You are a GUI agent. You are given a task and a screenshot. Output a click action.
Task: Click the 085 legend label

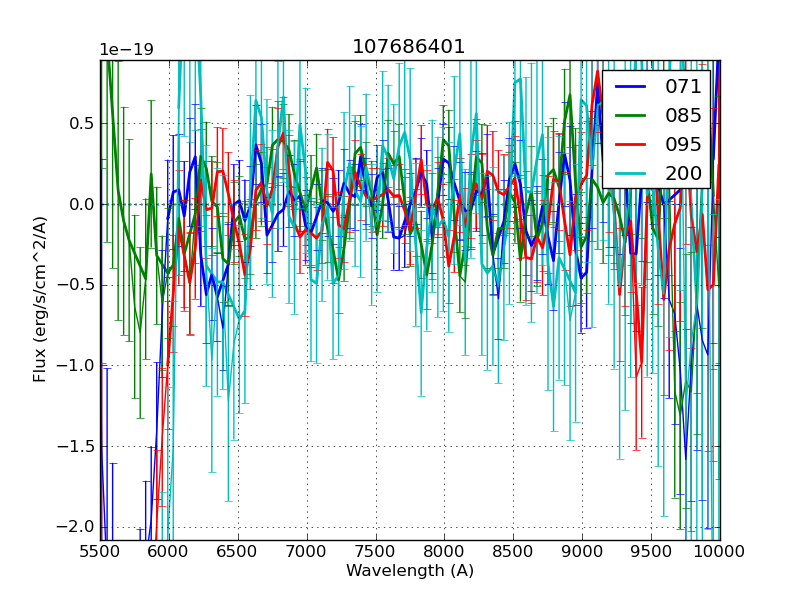[683, 116]
